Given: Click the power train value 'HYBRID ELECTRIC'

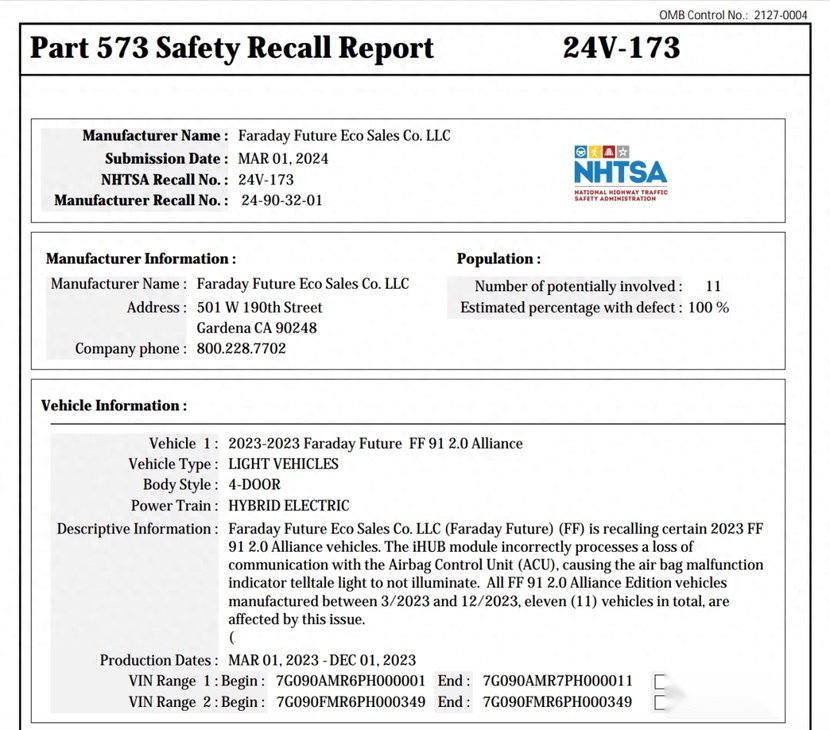Looking at the screenshot, I should click(289, 505).
